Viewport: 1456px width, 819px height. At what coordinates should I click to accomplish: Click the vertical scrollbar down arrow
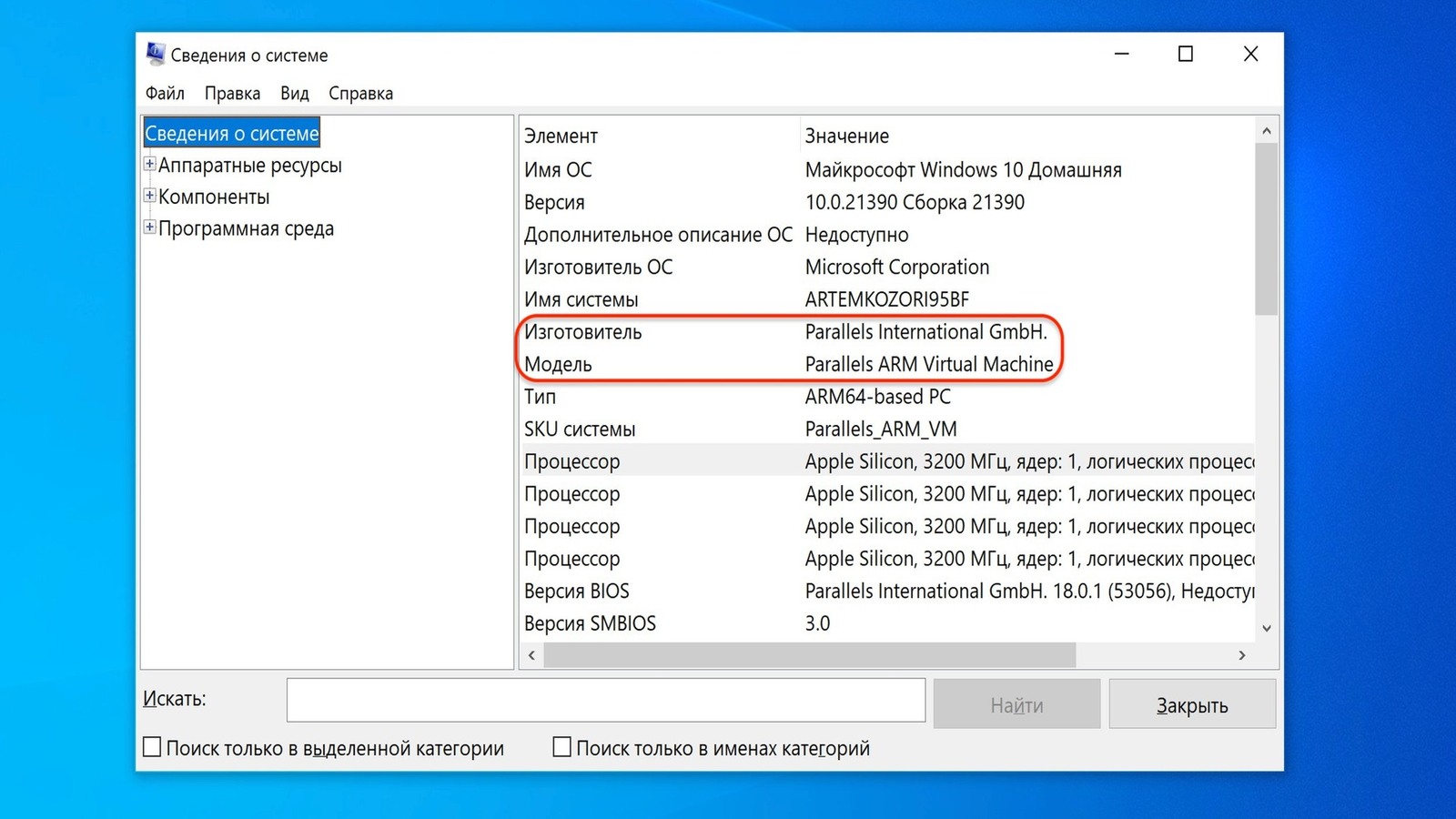pyautogui.click(x=1266, y=628)
